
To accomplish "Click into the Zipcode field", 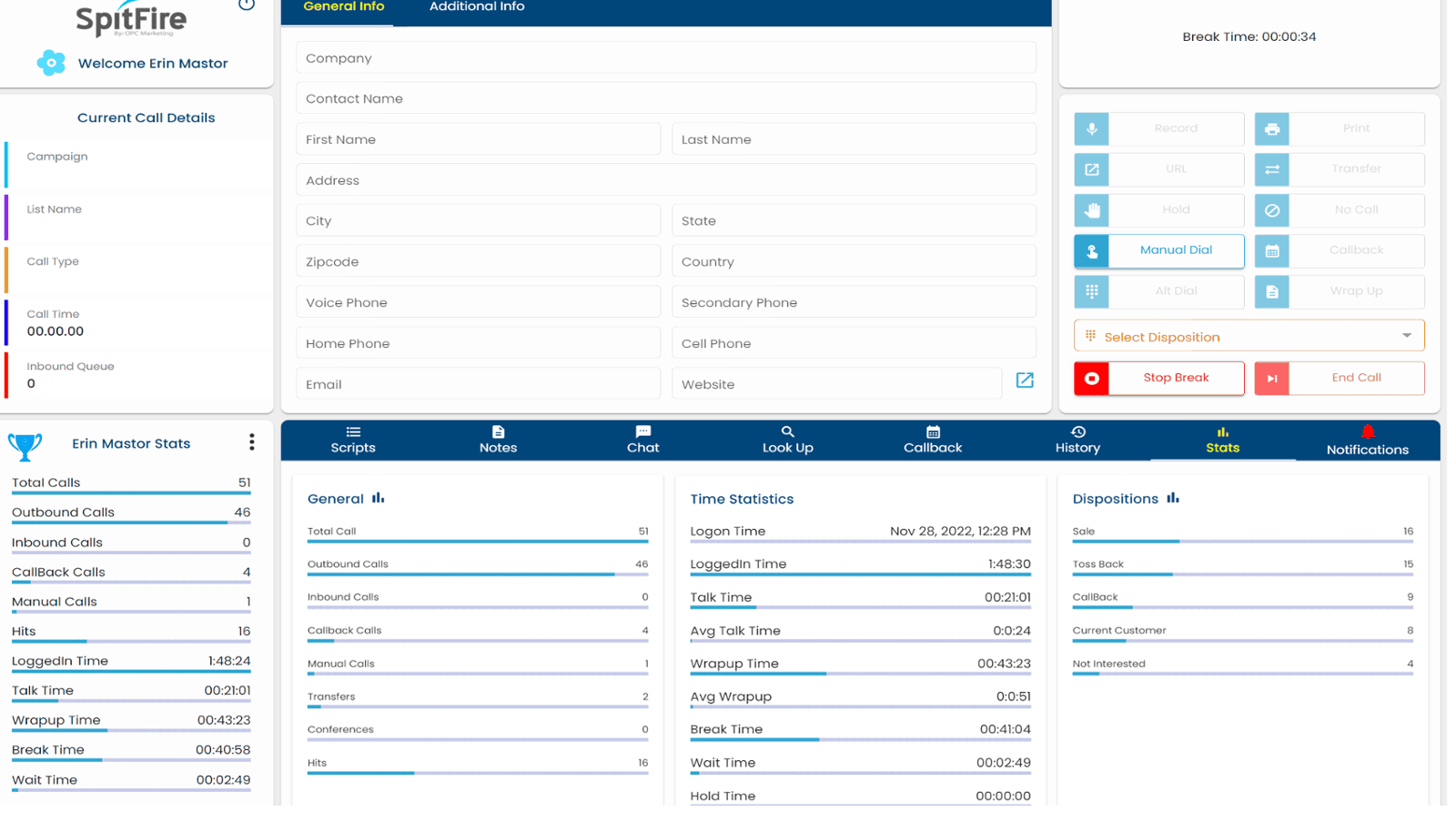I will click(478, 261).
